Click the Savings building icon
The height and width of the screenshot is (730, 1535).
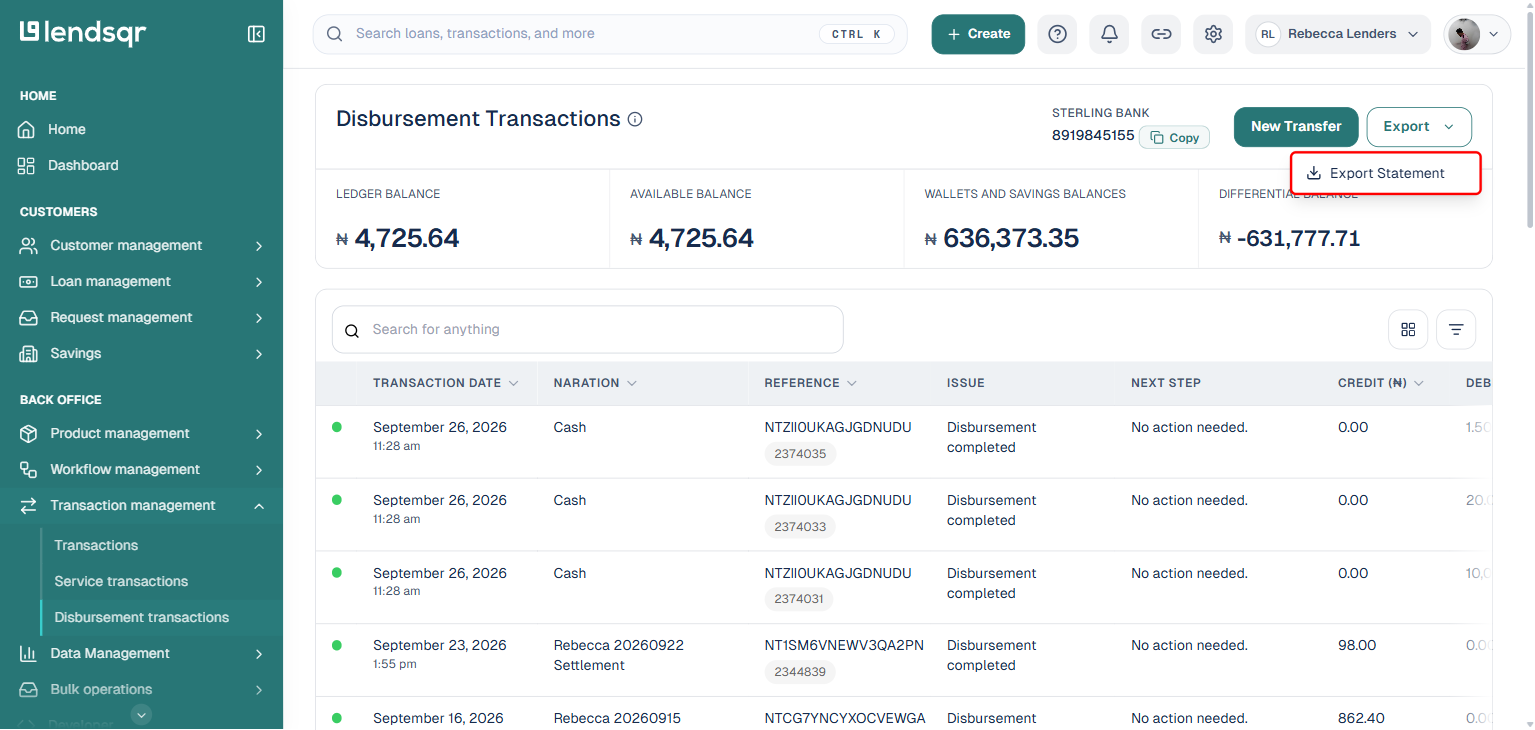point(29,353)
